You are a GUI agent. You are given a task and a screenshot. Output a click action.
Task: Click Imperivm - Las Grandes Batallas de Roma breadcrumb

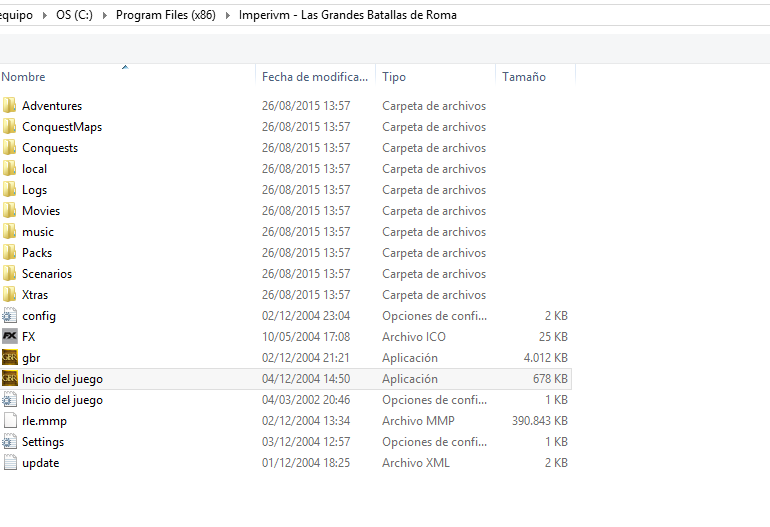click(x=348, y=15)
